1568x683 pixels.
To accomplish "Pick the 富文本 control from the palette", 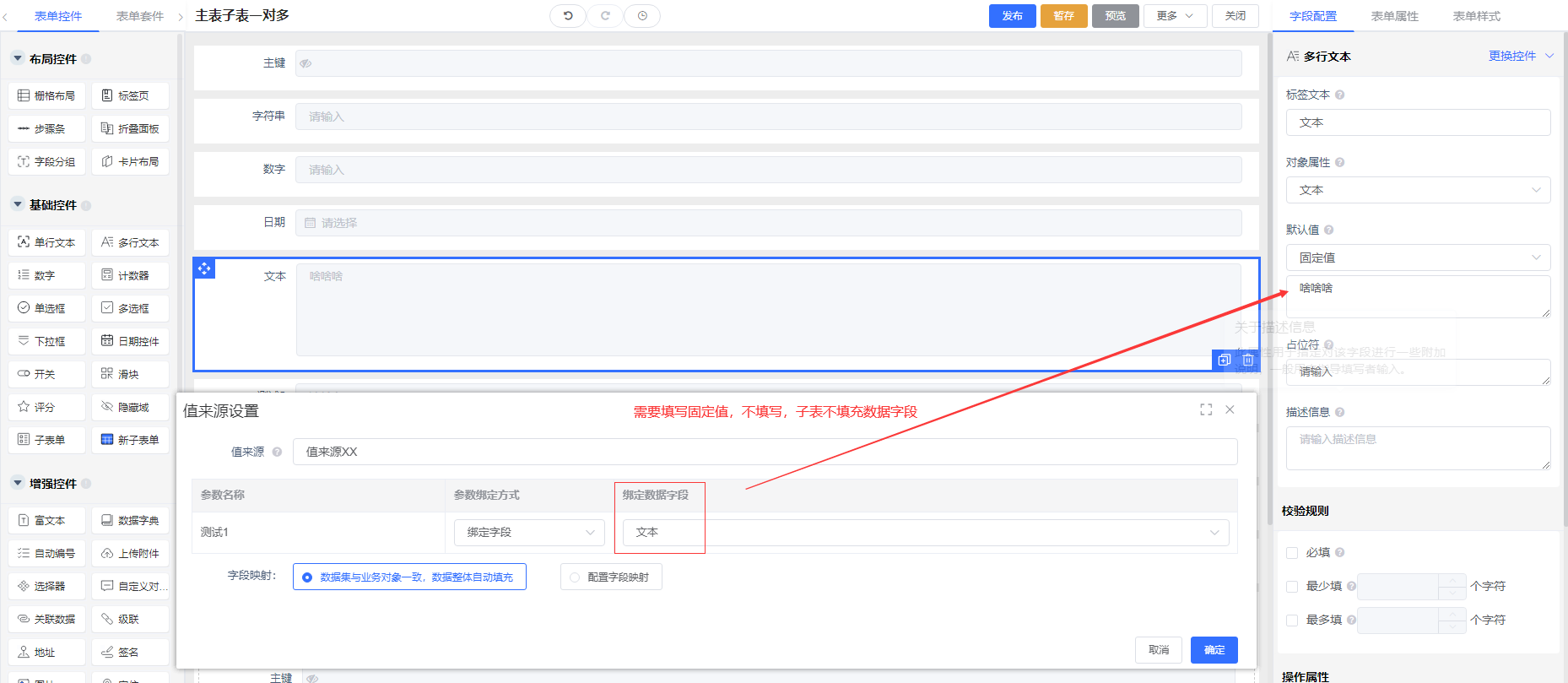I will tap(47, 520).
